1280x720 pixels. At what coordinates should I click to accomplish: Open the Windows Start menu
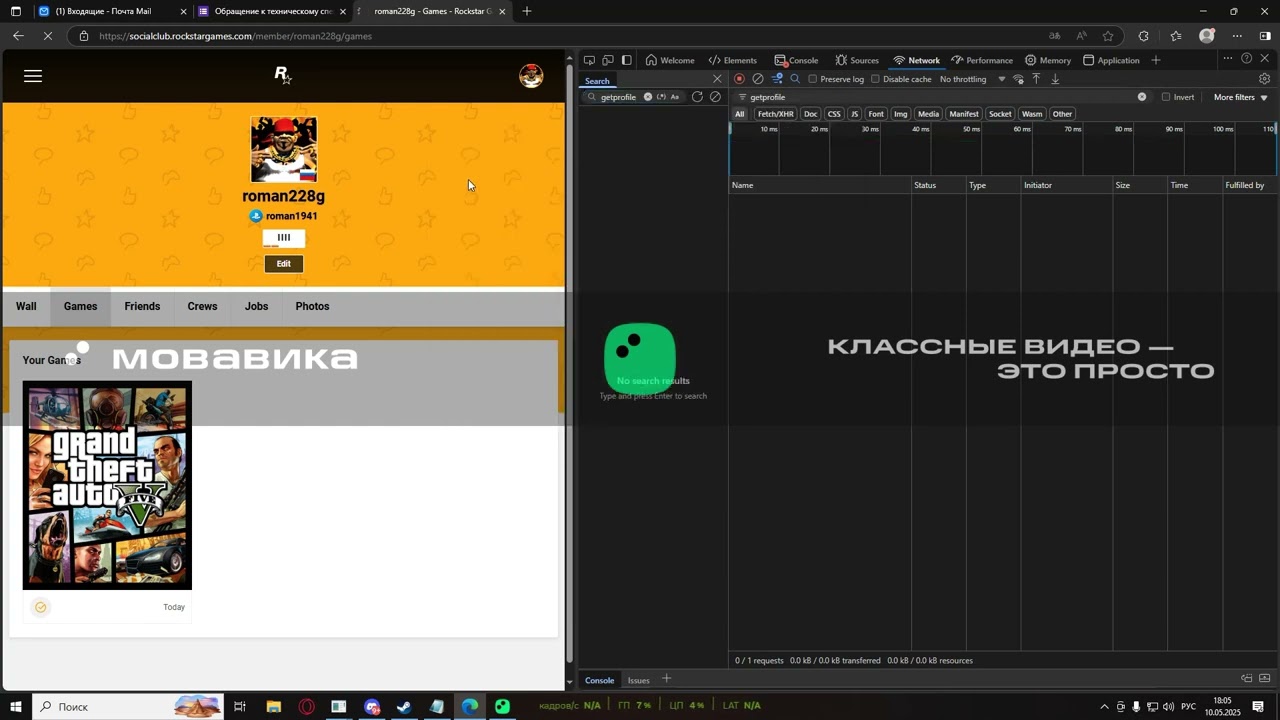tap(16, 707)
